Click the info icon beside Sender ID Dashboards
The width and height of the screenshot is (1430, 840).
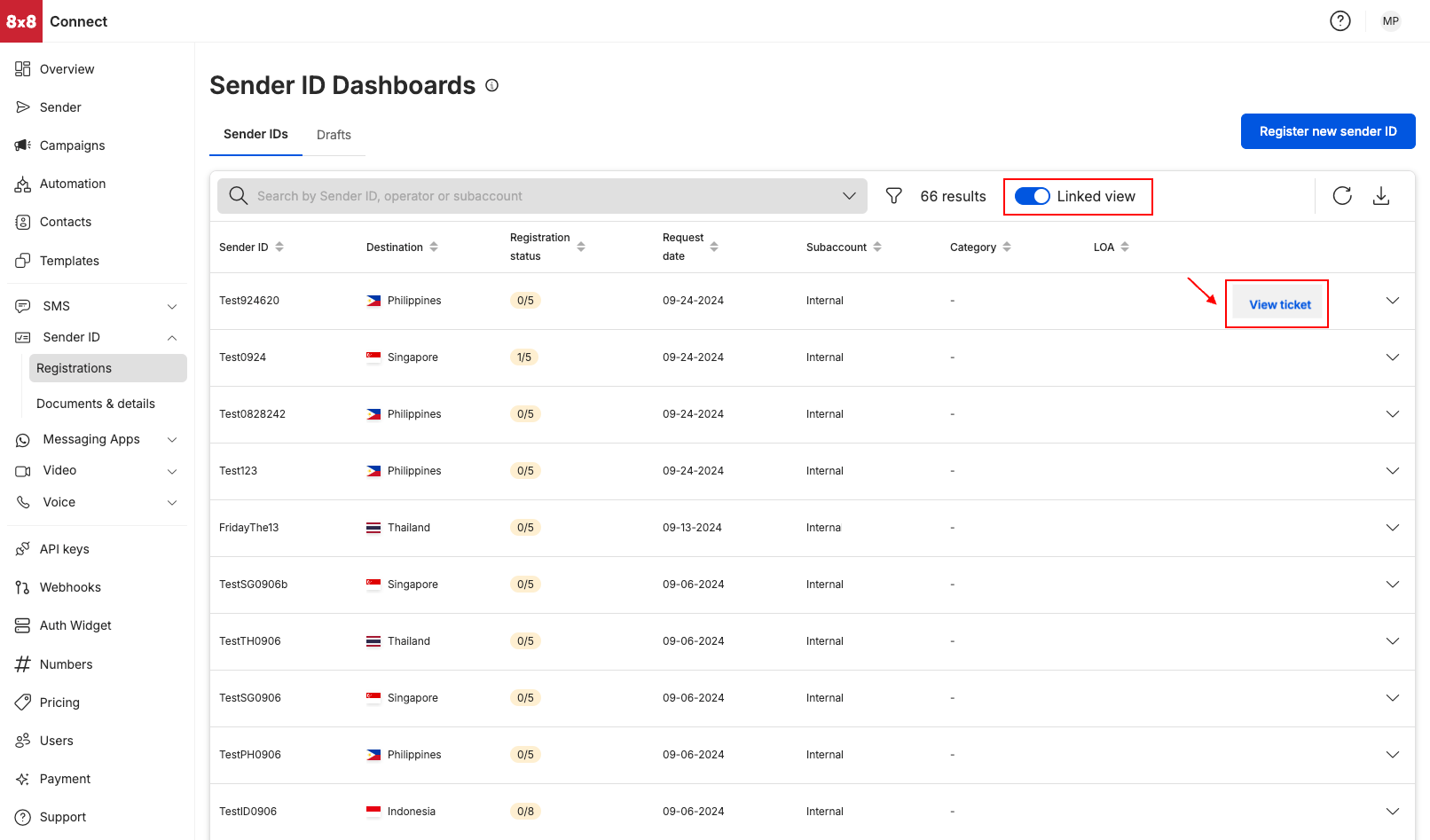click(492, 85)
